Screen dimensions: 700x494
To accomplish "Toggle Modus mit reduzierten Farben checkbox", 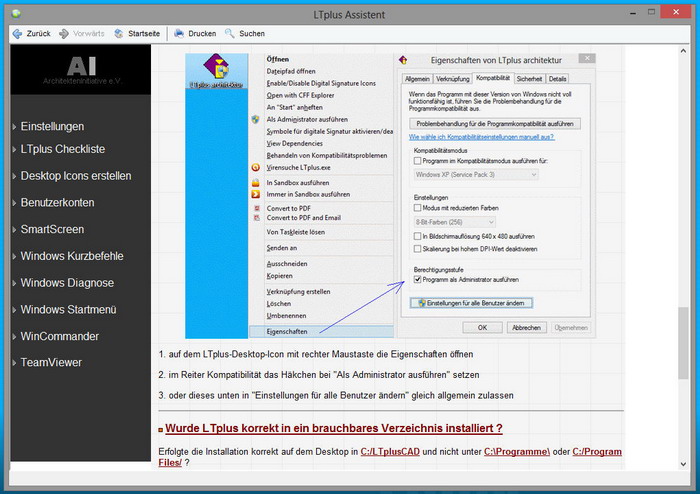I will [417, 208].
